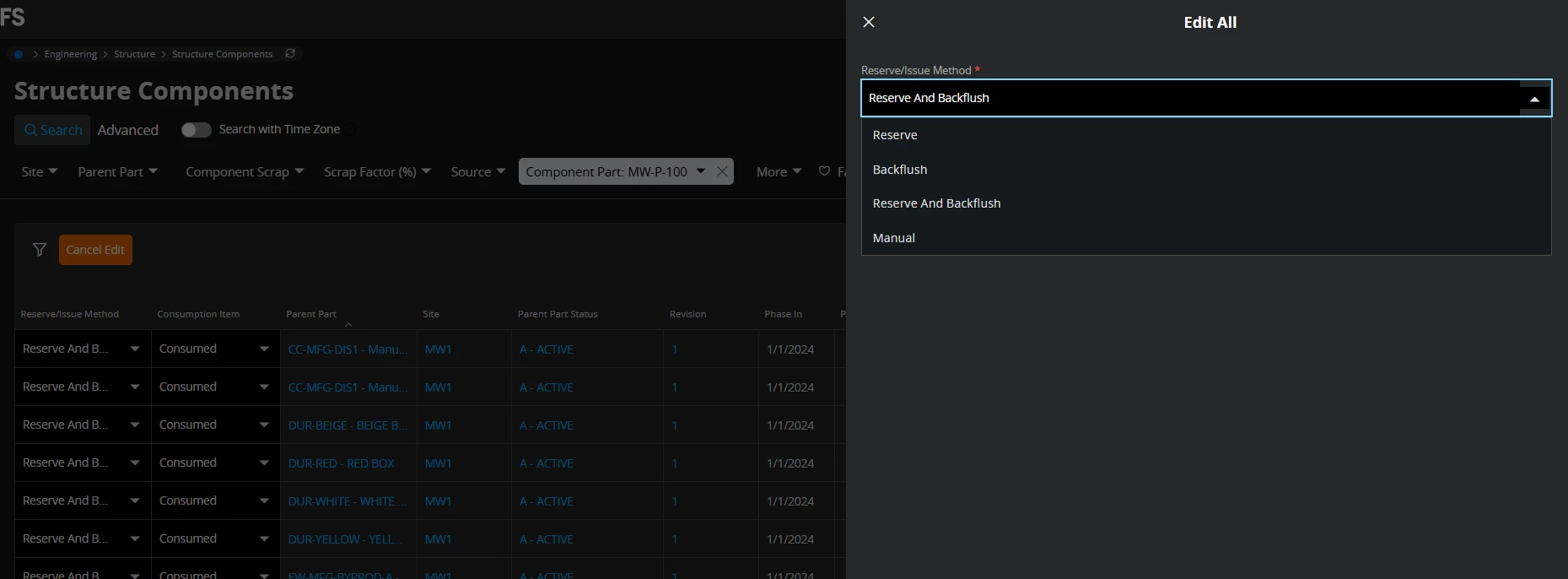The image size is (1568, 579).
Task: Open the Site filter dropdown
Action: pos(40,171)
